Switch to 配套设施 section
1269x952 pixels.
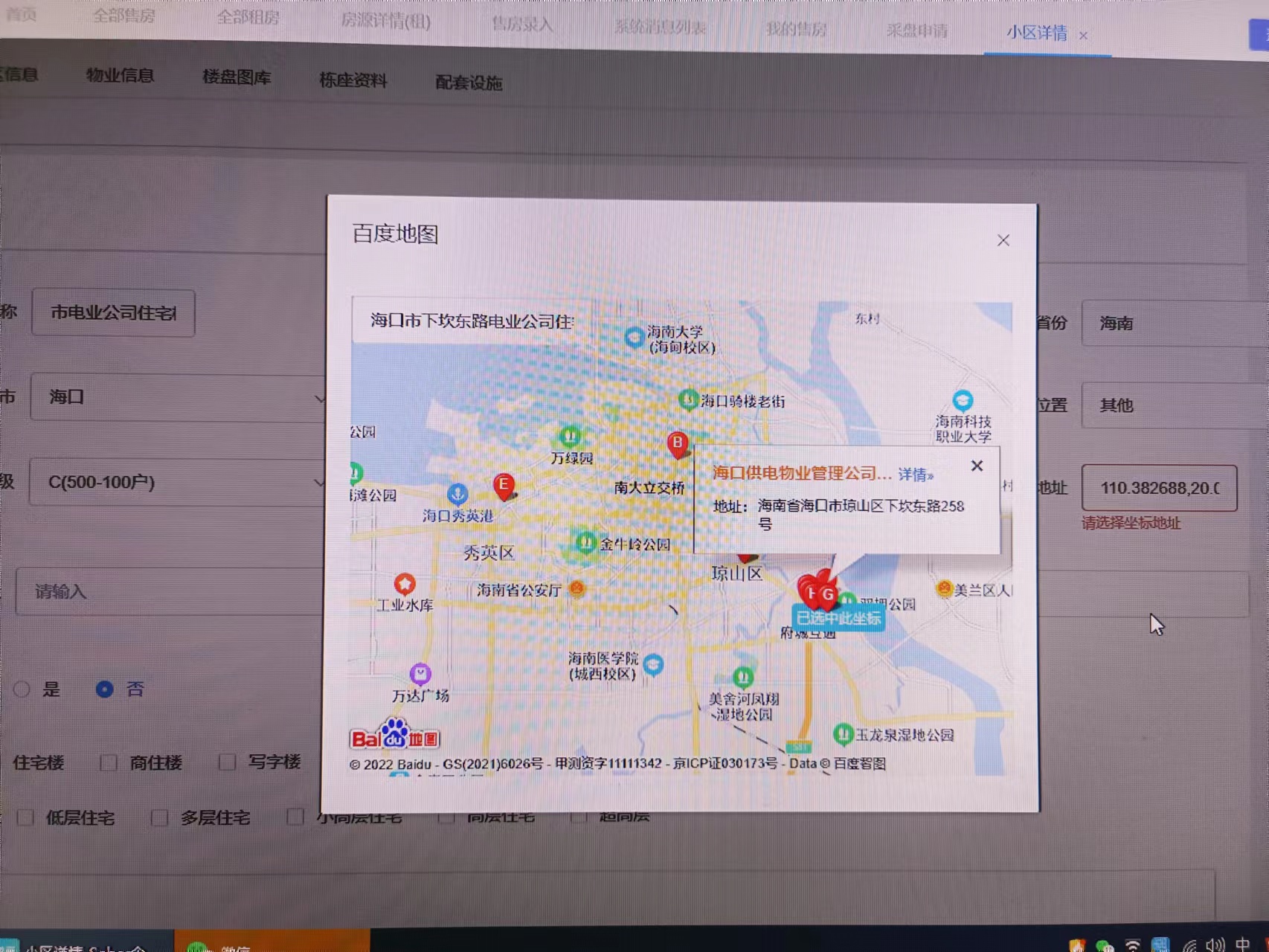[469, 83]
